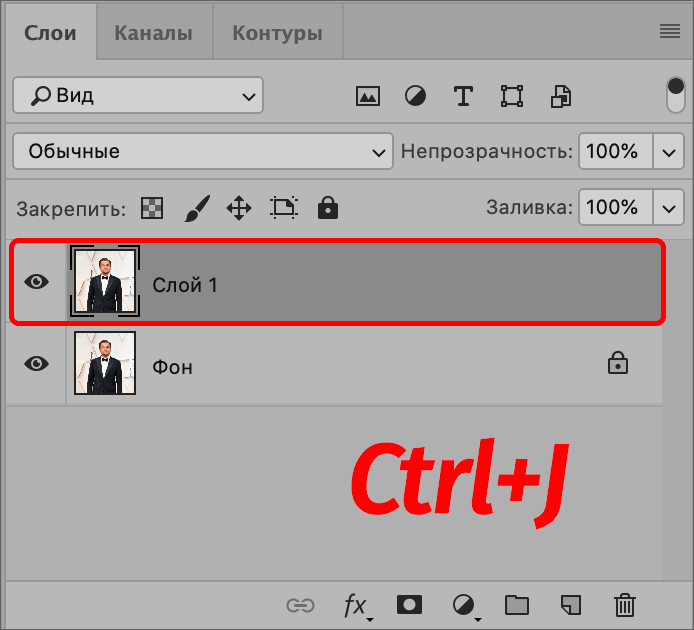Create a new layer group folder
The height and width of the screenshot is (630, 694).
coord(517,605)
